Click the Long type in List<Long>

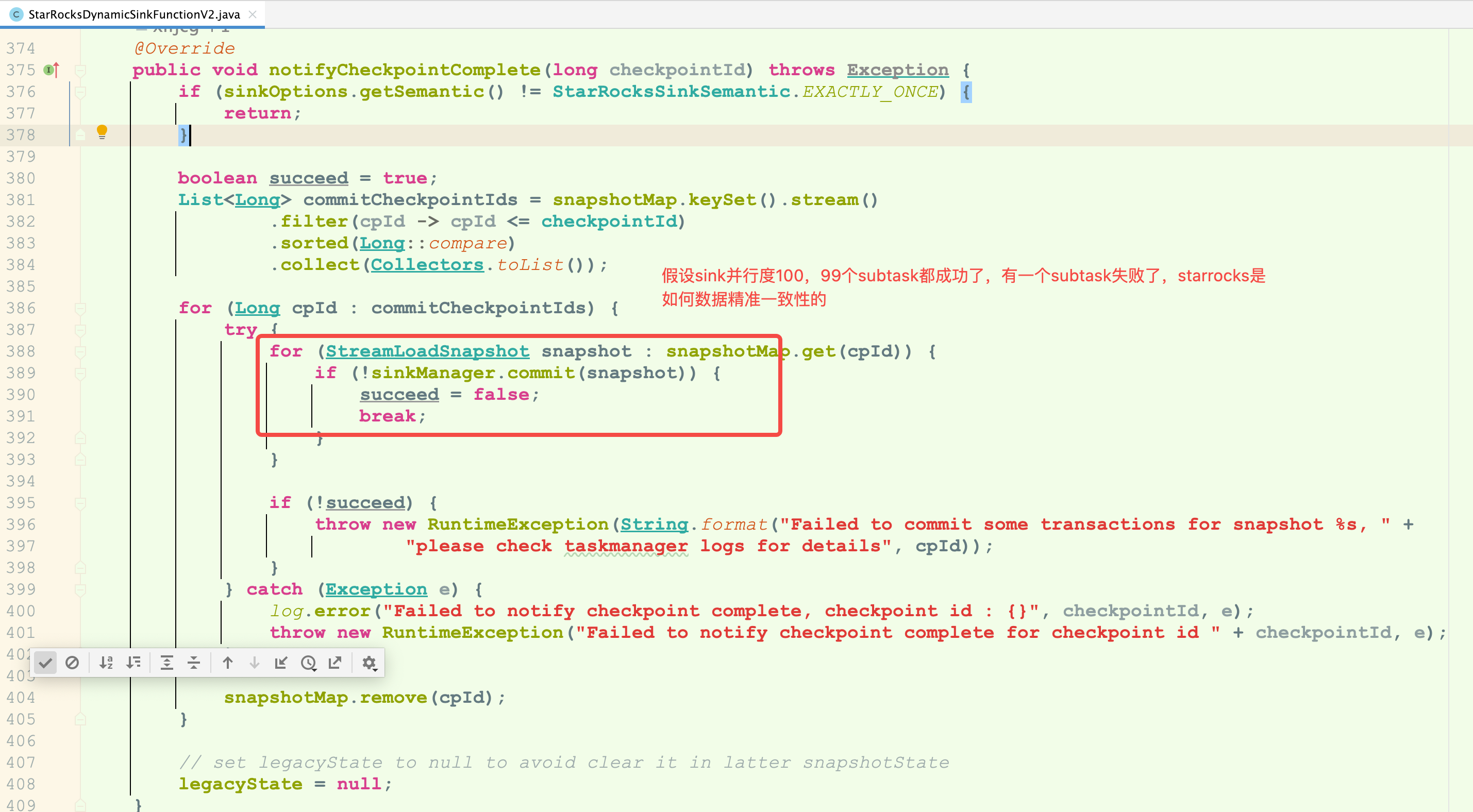point(258,199)
